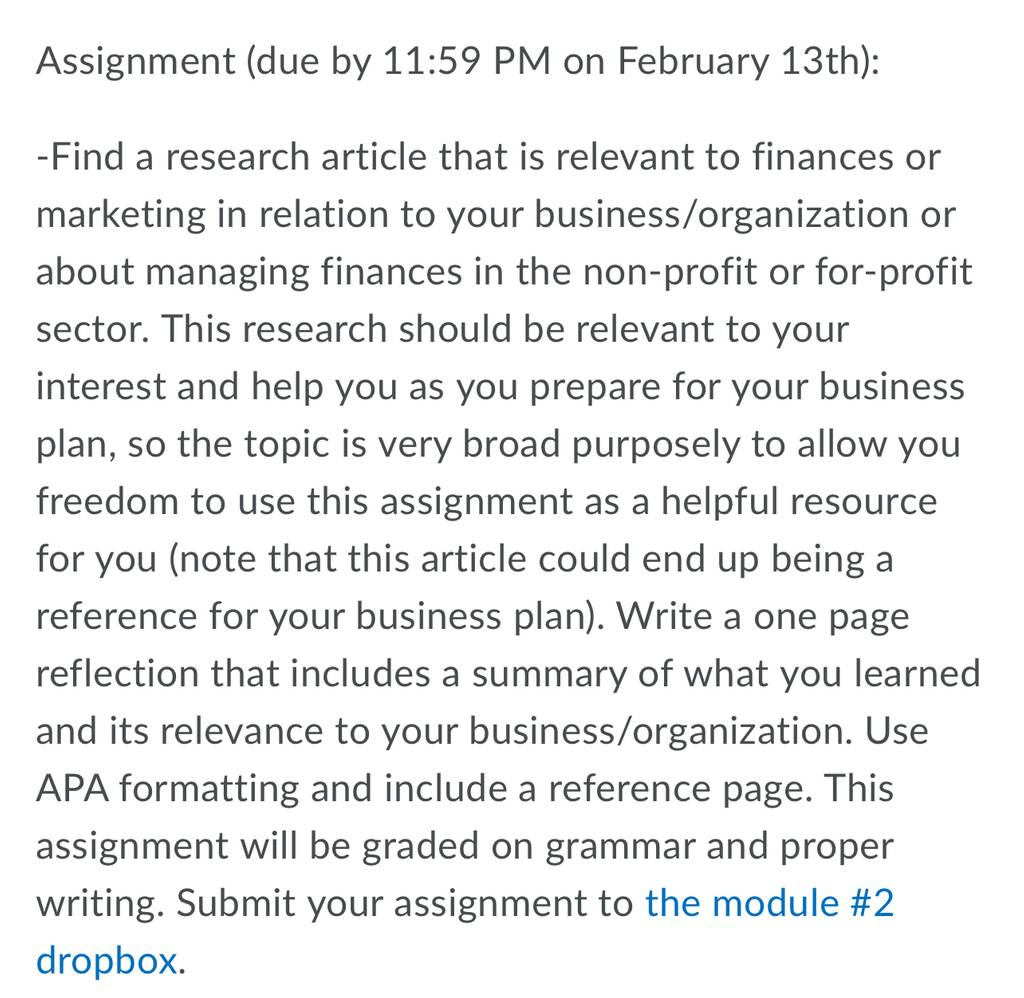Click the phrase "helpful resource"
1024x998 pixels.
[799, 503]
